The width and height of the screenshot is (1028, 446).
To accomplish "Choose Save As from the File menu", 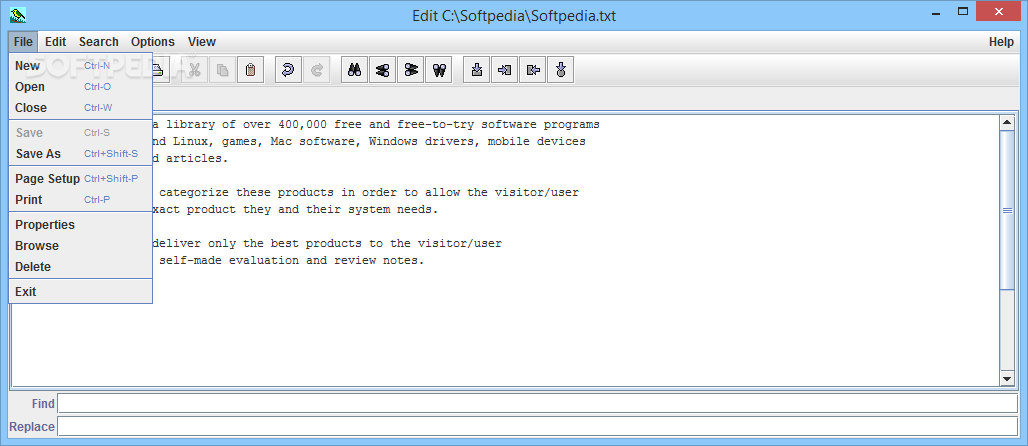I will [81, 153].
